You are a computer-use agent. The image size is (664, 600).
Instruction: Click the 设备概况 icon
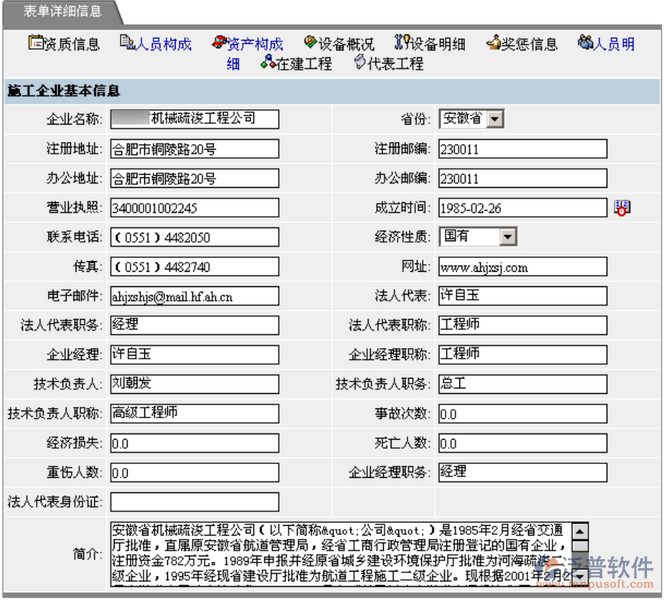point(310,43)
